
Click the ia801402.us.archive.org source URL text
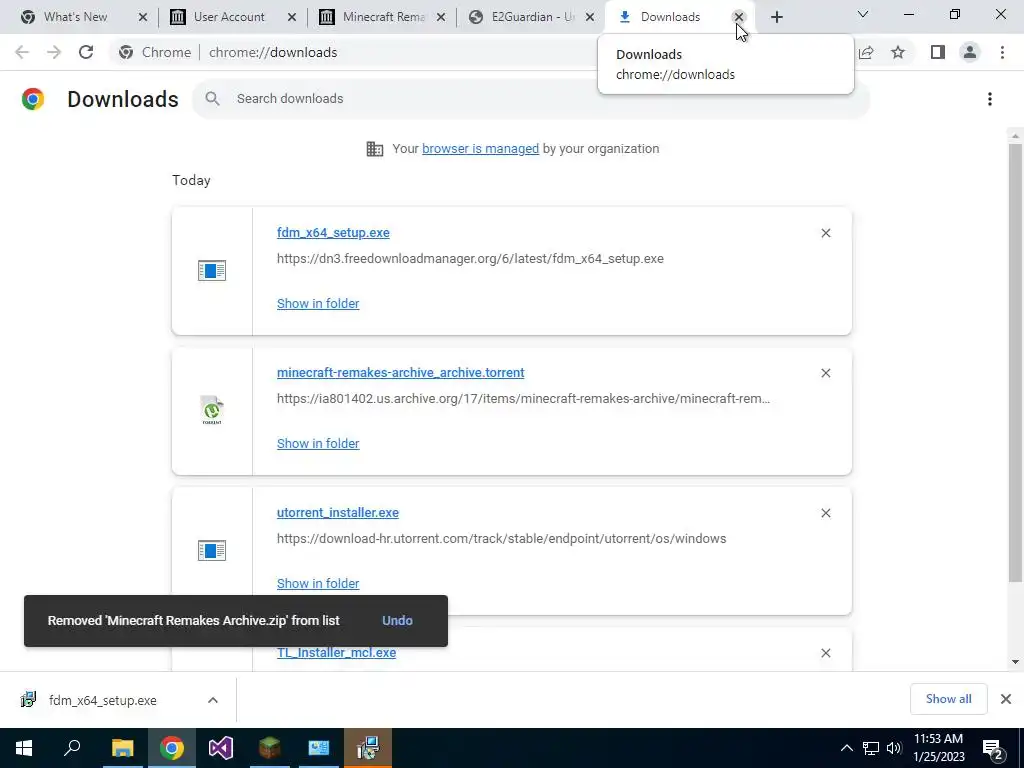click(x=523, y=398)
